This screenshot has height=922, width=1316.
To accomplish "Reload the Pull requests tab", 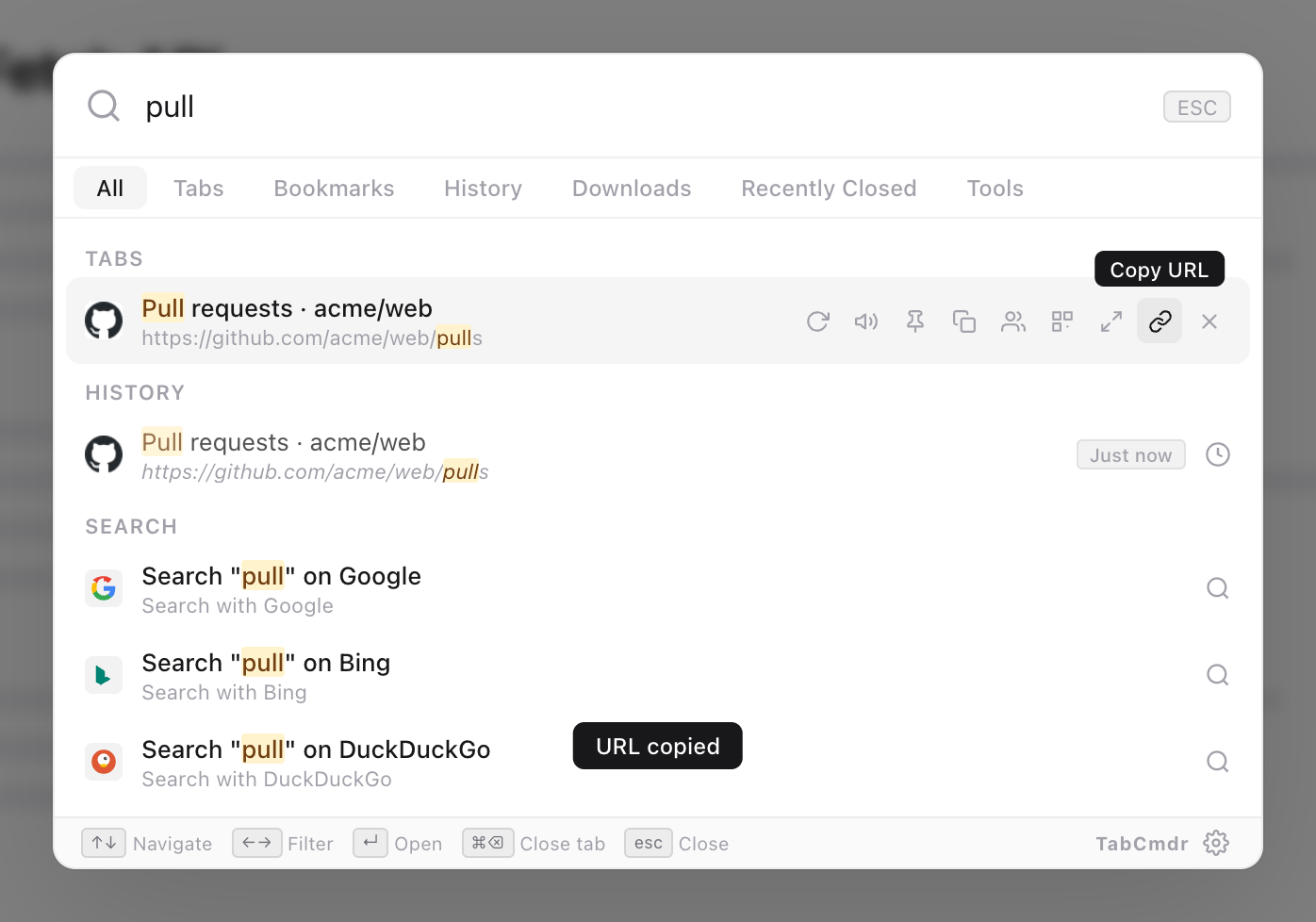I will pyautogui.click(x=817, y=321).
